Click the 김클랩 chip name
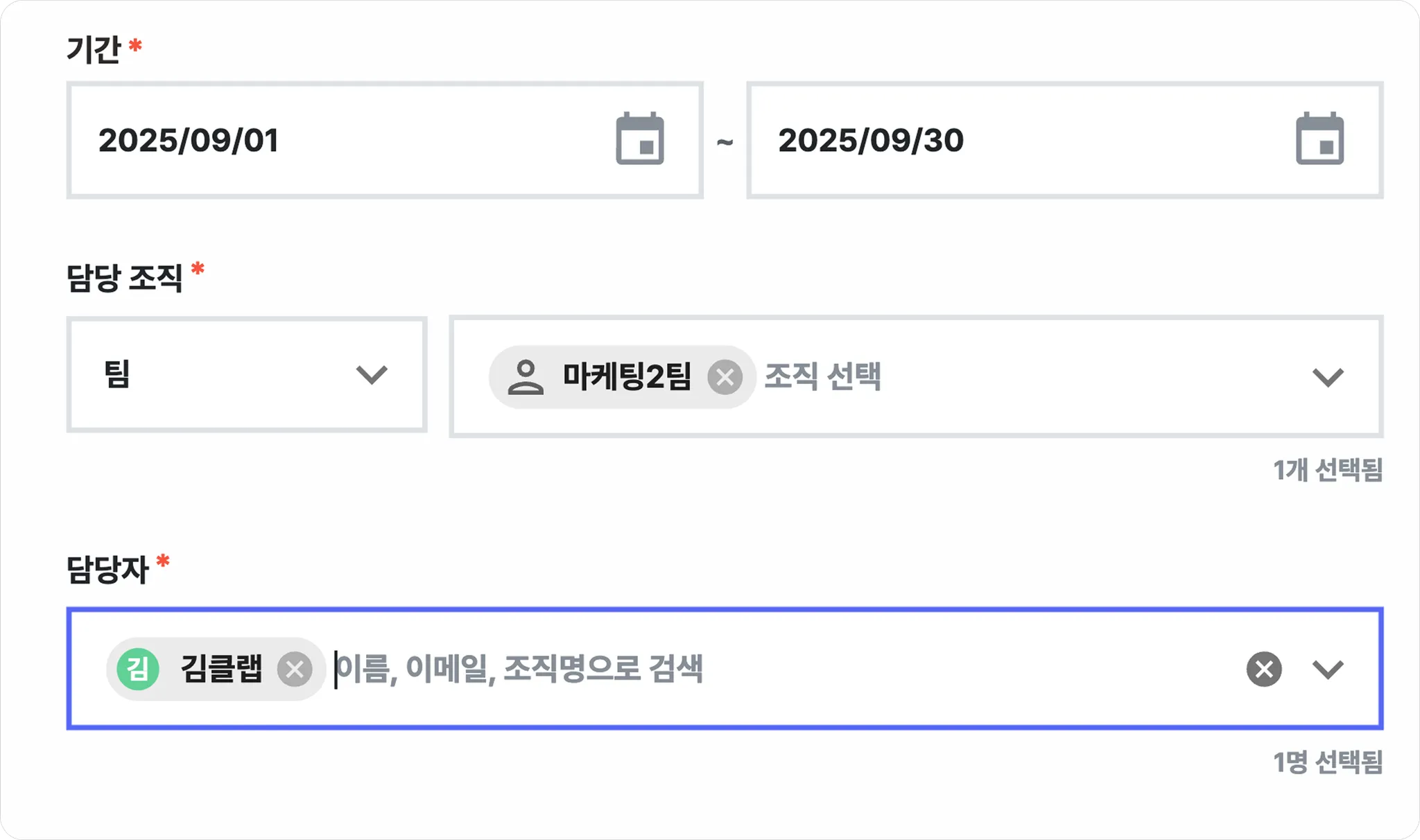1420x840 pixels. 222,669
